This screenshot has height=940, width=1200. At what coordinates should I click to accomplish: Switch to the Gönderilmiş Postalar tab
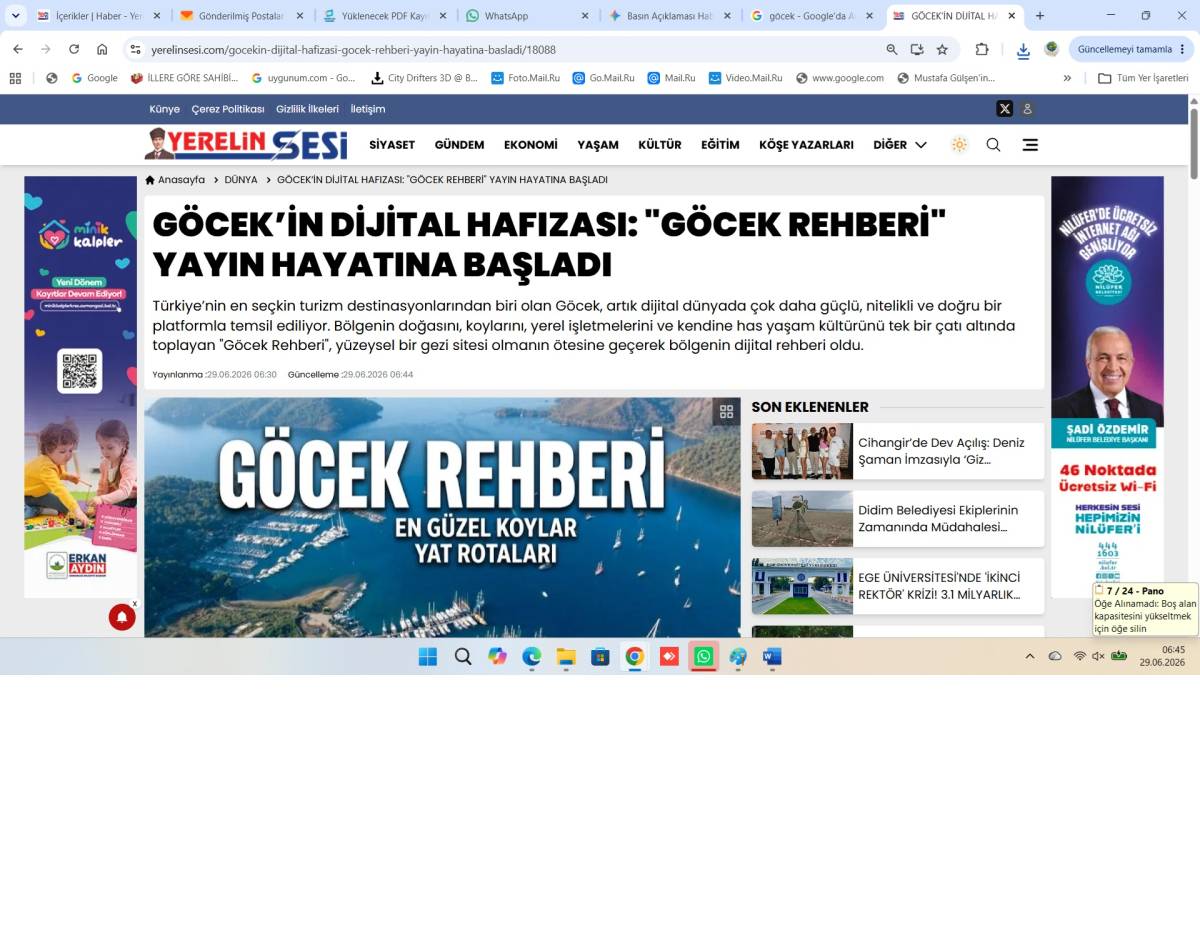coord(241,16)
